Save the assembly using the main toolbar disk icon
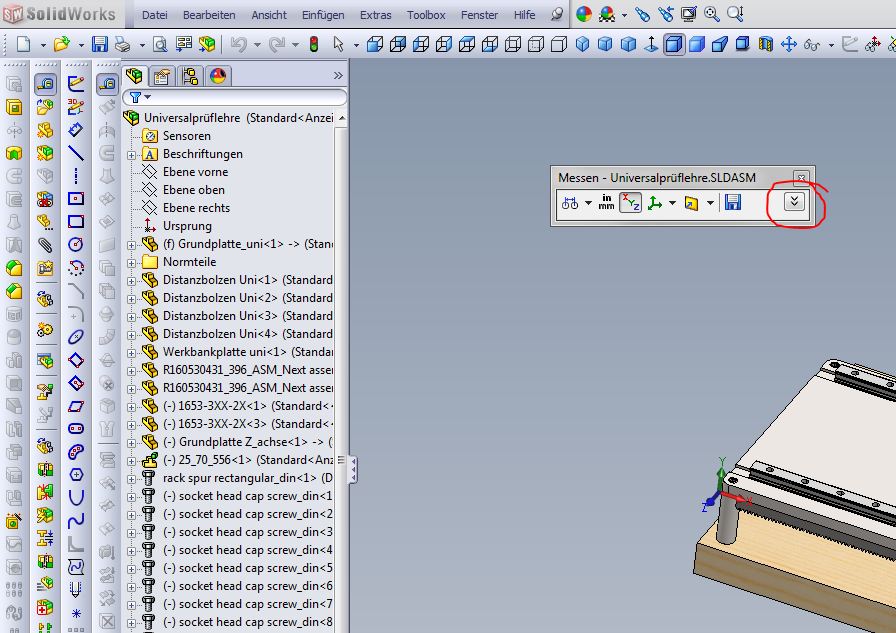Viewport: 896px width, 633px height. [x=100, y=43]
